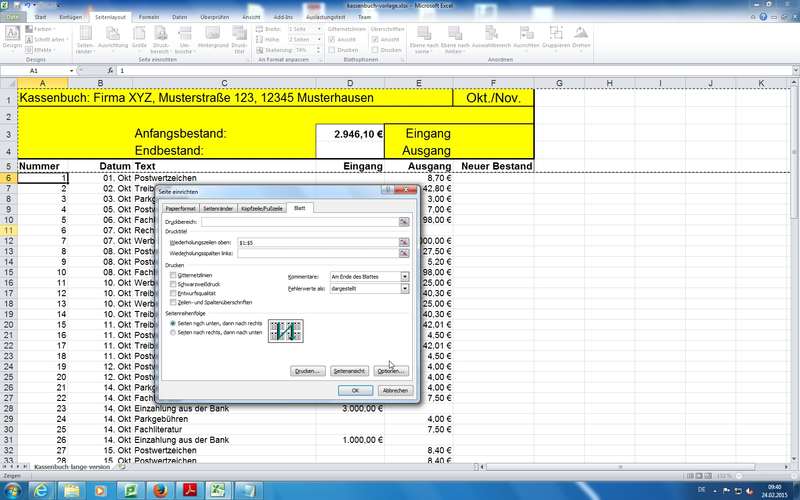Click range selector icon for Druckbereich field
The height and width of the screenshot is (500, 800).
[404, 221]
